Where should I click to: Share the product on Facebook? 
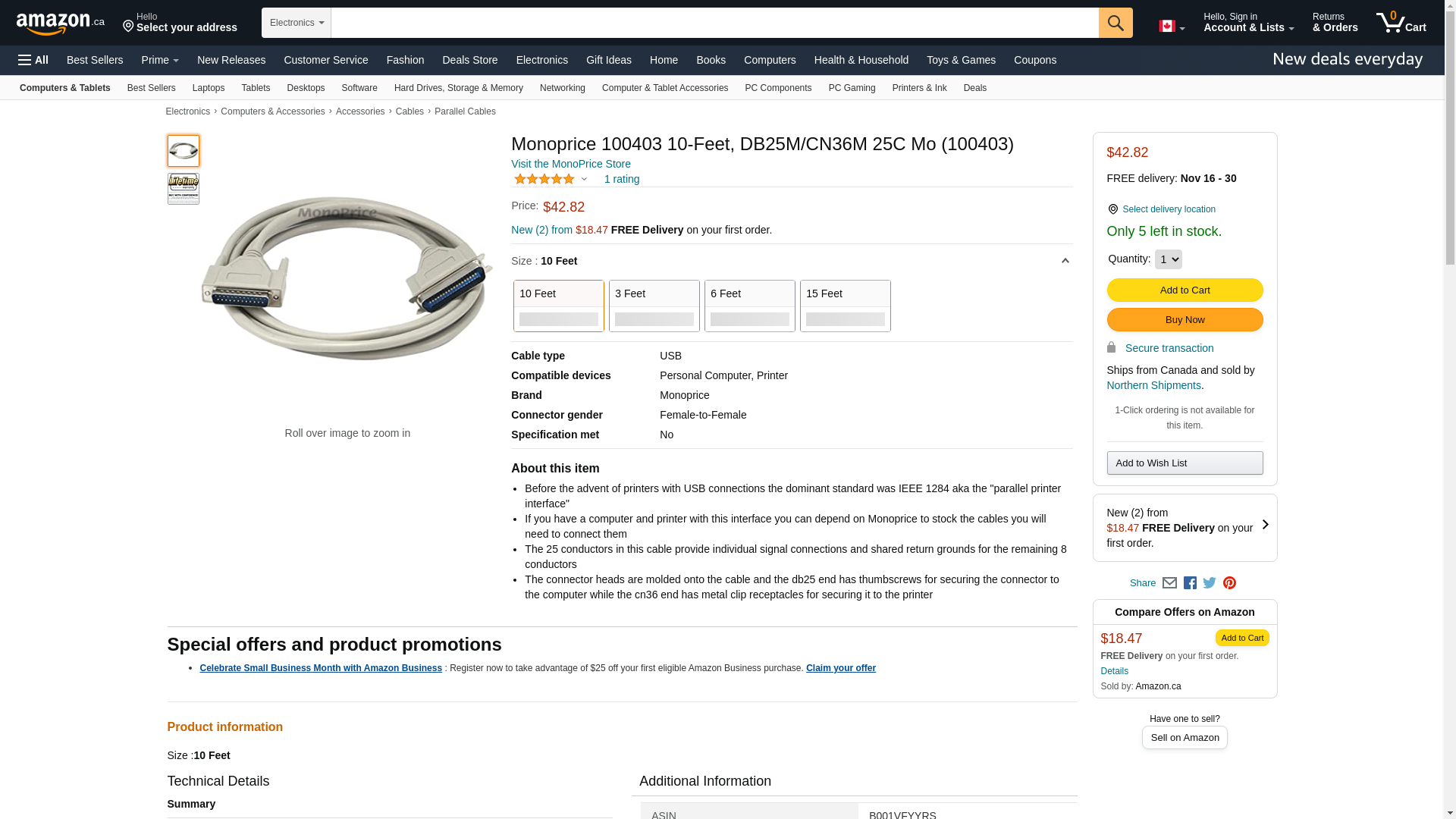1190,583
